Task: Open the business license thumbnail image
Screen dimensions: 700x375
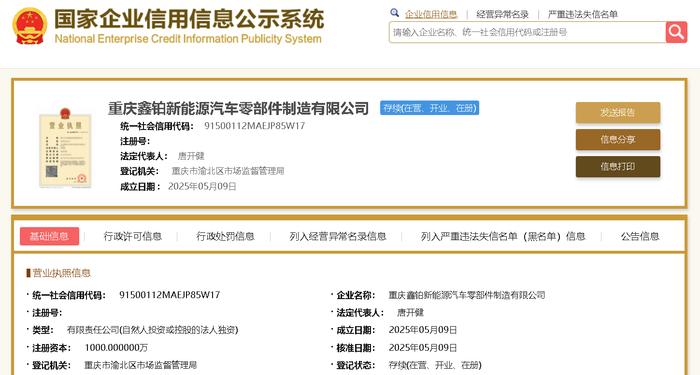Action: click(x=65, y=147)
